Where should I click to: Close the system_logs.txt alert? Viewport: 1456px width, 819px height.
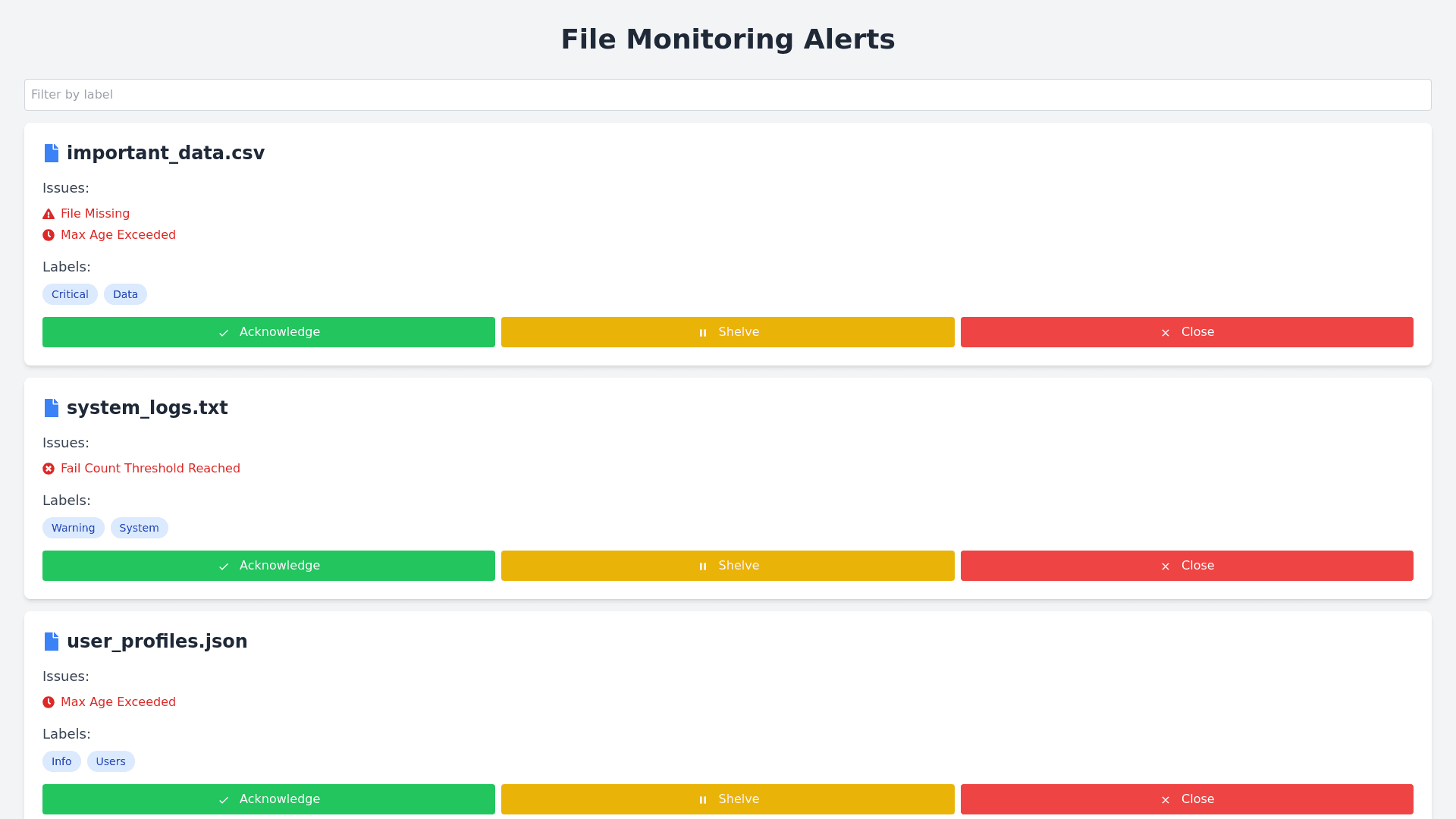click(1187, 566)
